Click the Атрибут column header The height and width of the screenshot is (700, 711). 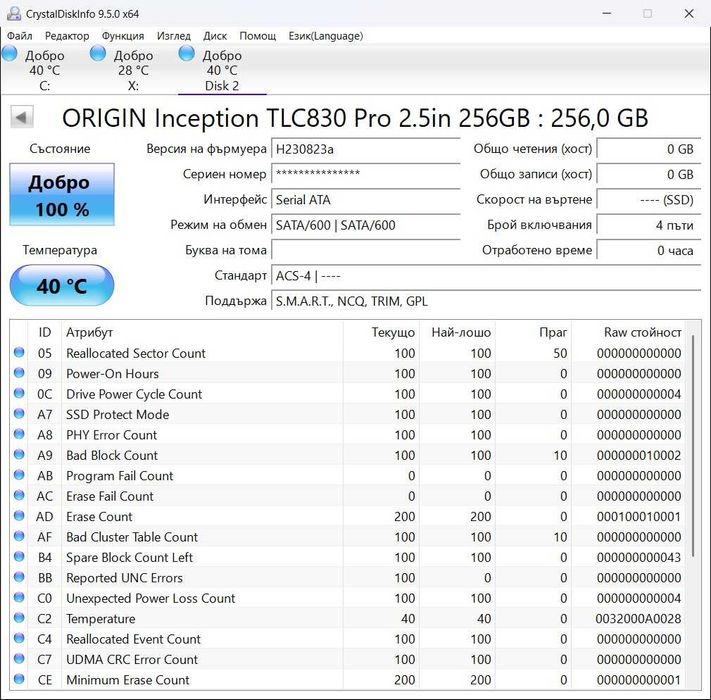coord(202,332)
